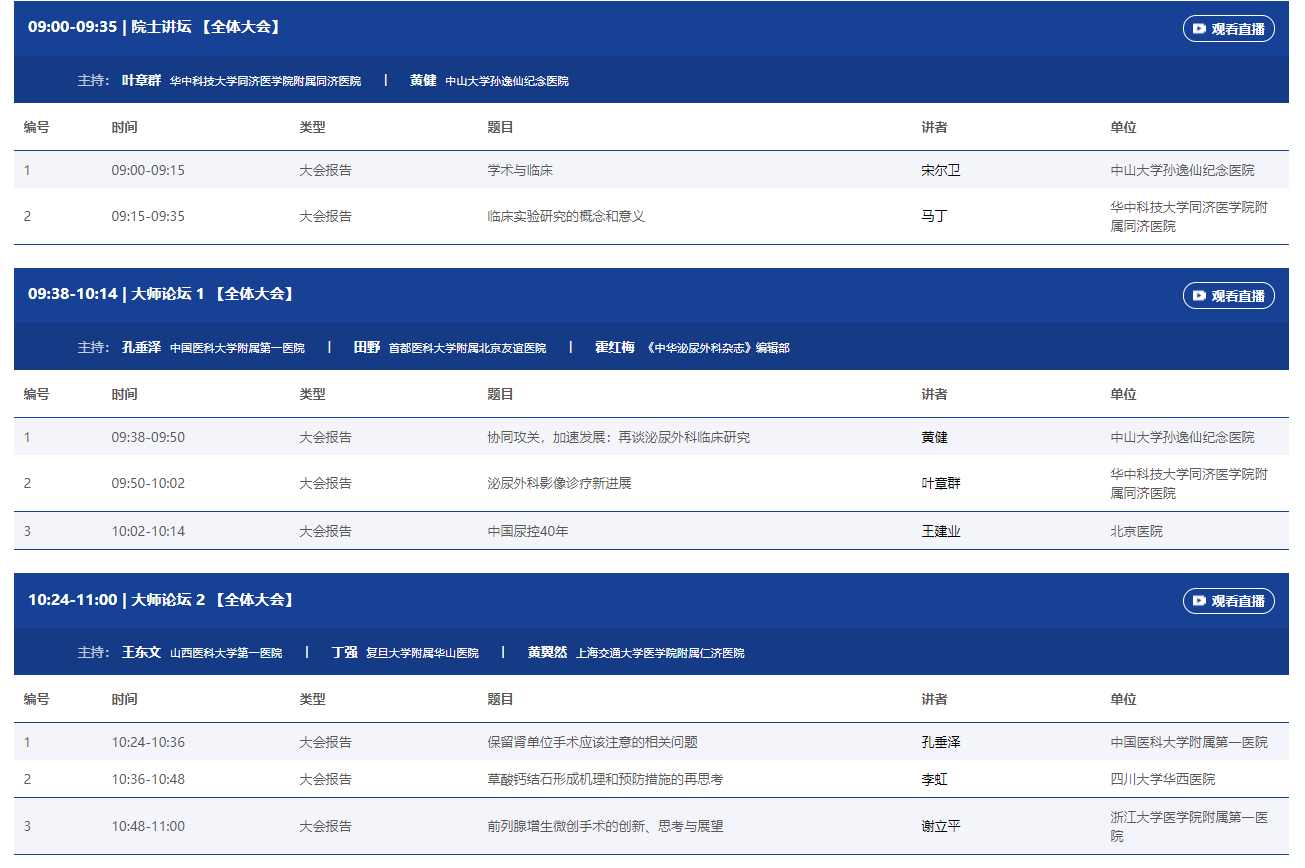Screen dimensions: 1305x868
Task: Click talk title 草酸钙结石形成机理和预防措施的再思考
Action: coord(605,779)
